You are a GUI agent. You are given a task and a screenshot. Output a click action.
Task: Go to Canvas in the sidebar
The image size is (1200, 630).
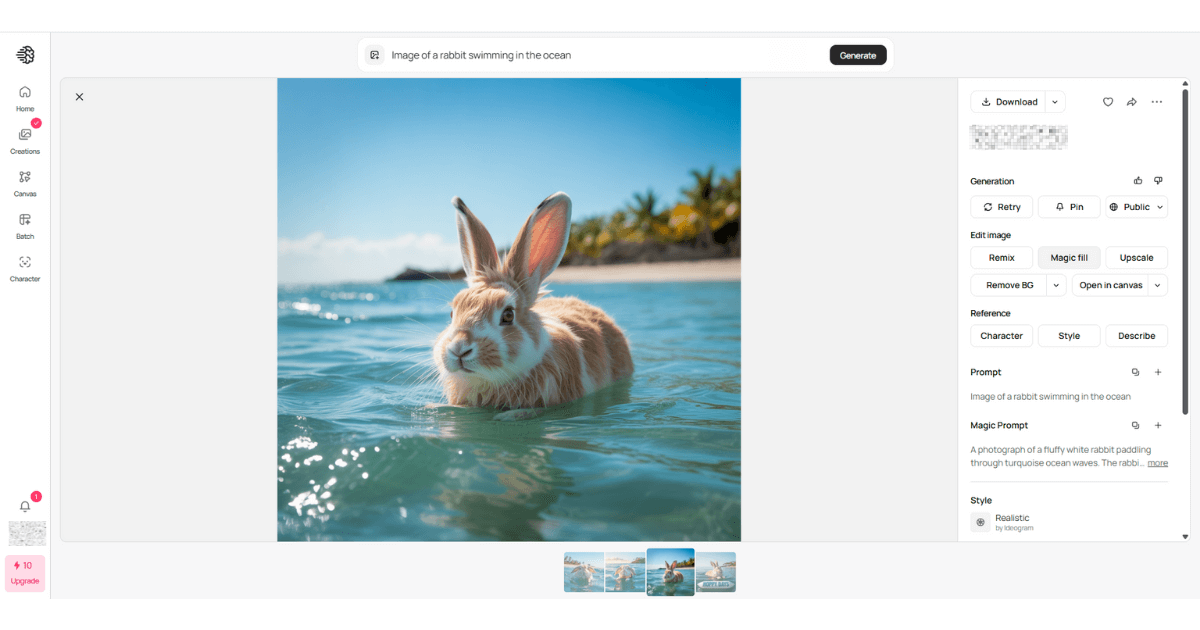[x=25, y=182]
